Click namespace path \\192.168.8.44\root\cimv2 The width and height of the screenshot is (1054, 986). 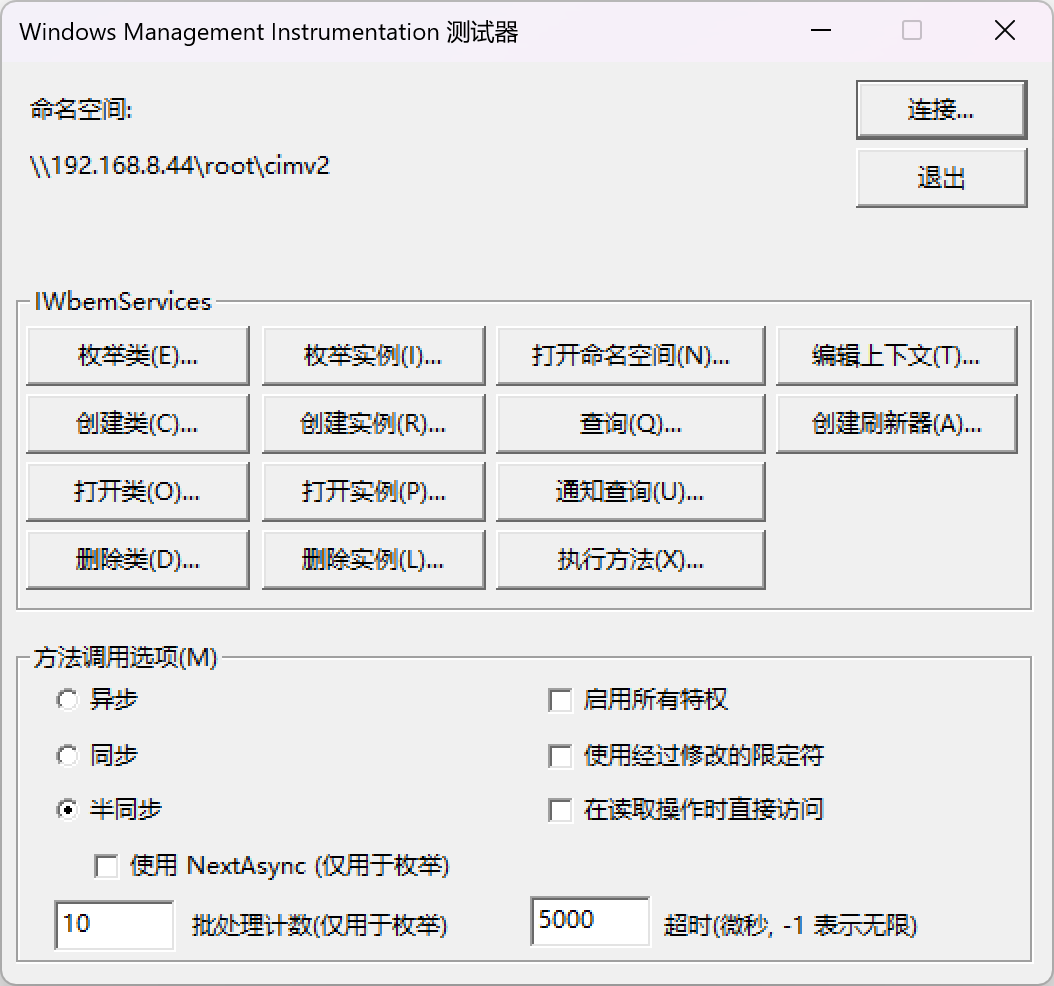pos(179,165)
